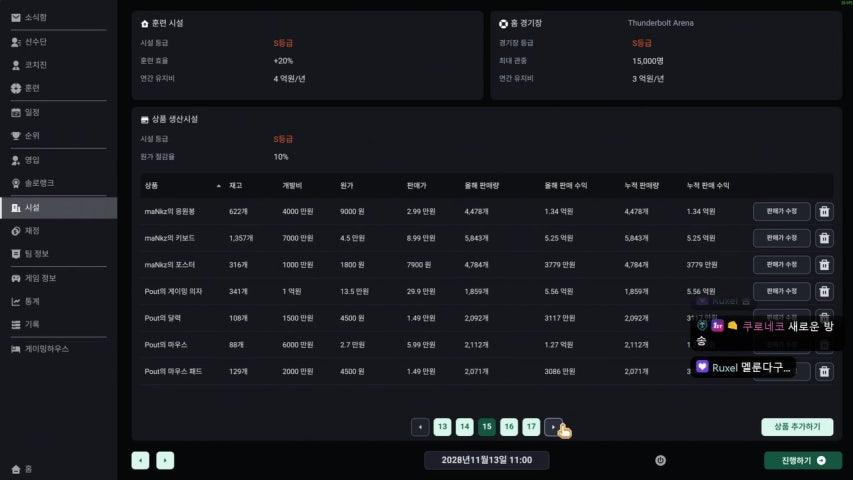The width and height of the screenshot is (853, 480).
Task: Open the 순위 trophy icon in sidebar
Action: coord(16,136)
